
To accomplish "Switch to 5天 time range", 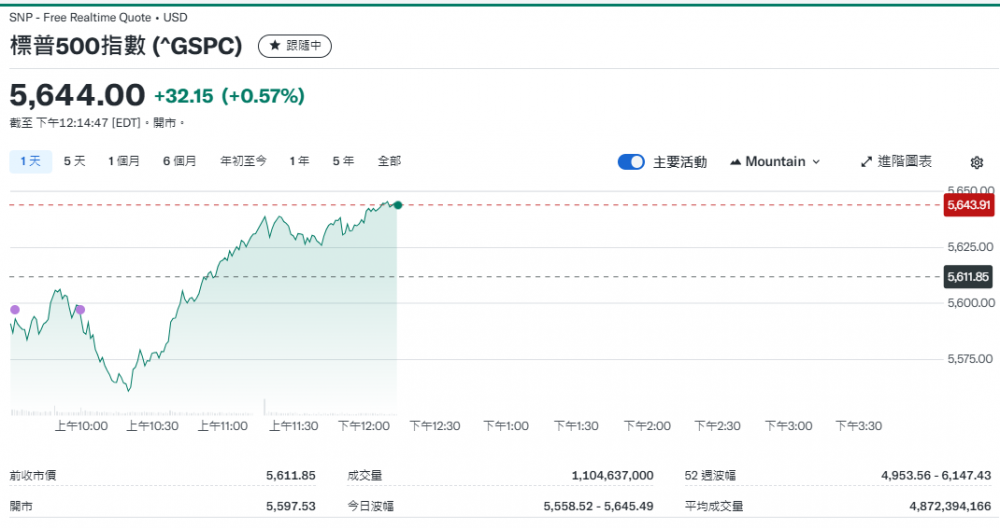I will pos(75,161).
